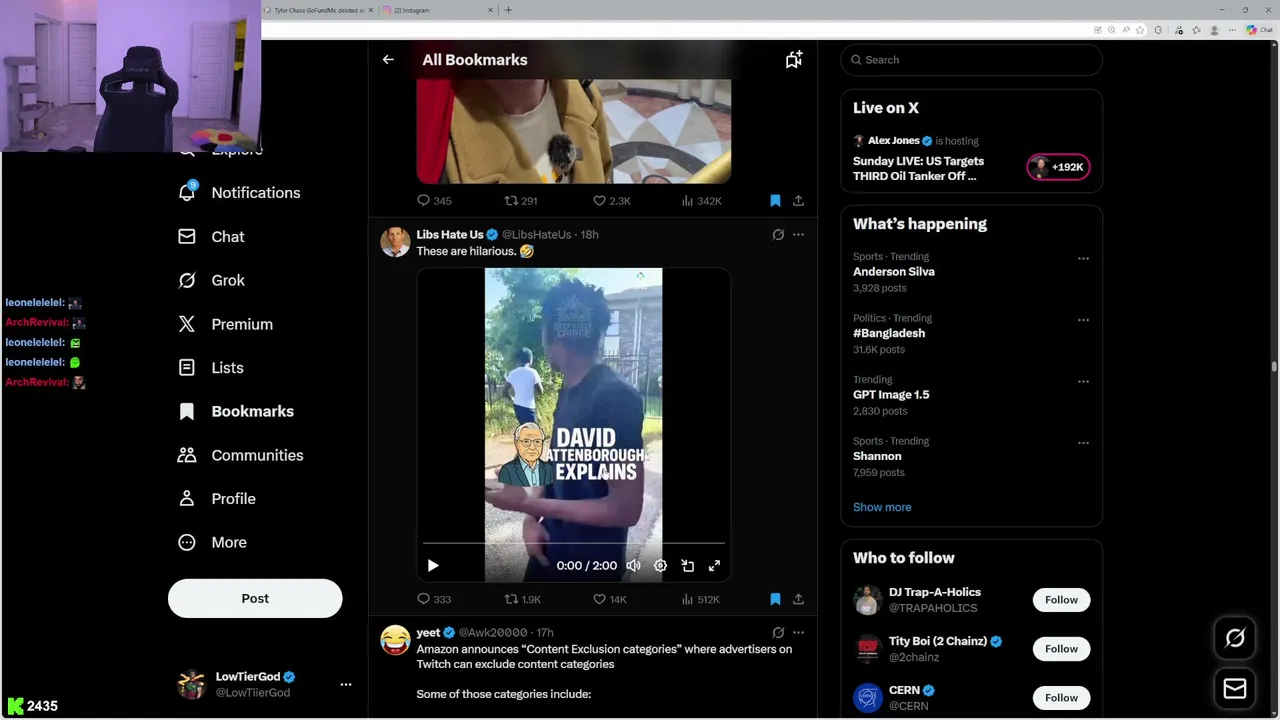
Task: Like the Libs Hate Us post, 14K
Action: click(610, 599)
